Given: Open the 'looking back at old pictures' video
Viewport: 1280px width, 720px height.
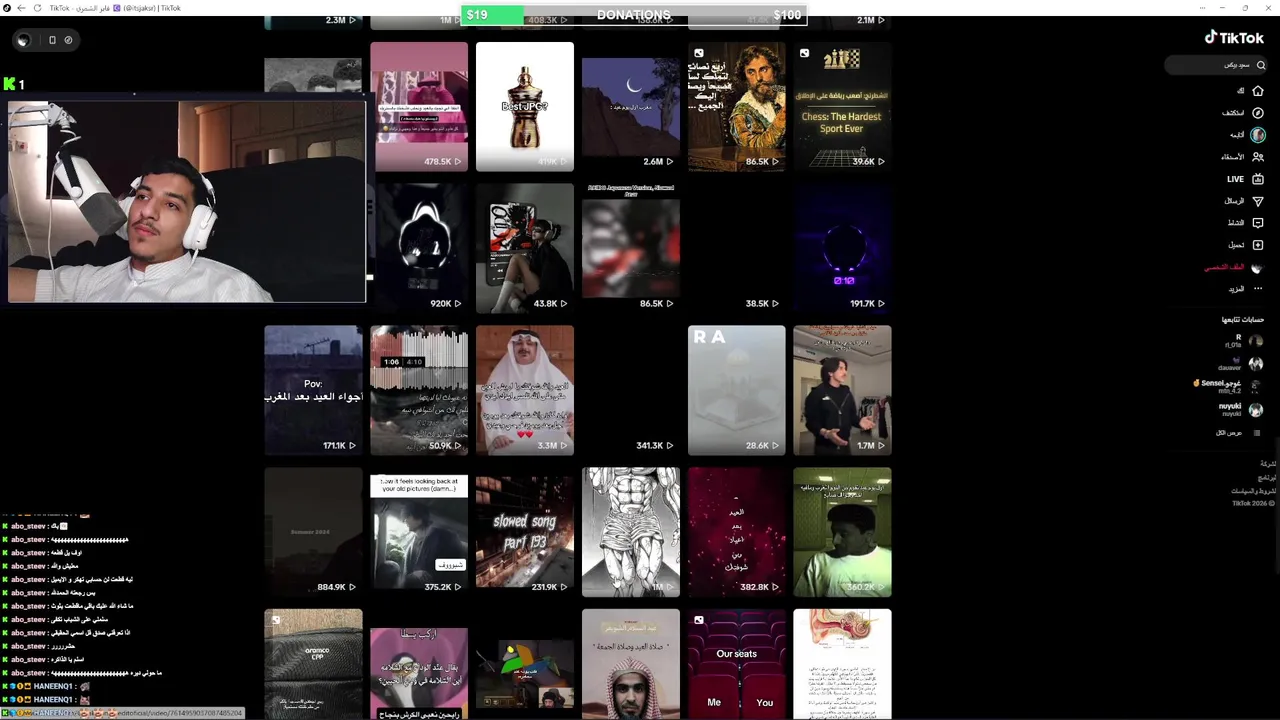Looking at the screenshot, I should (419, 532).
